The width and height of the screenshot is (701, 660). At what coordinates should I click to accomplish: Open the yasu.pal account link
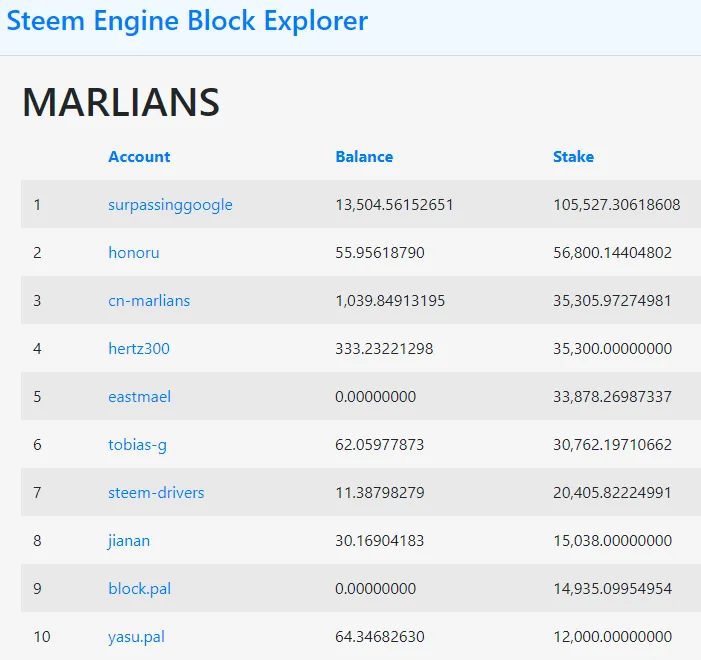point(136,637)
